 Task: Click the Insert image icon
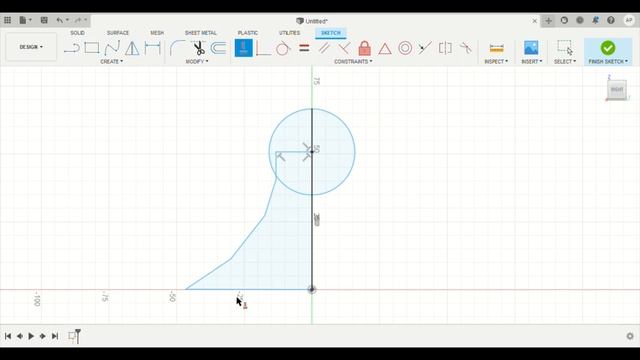(531, 48)
